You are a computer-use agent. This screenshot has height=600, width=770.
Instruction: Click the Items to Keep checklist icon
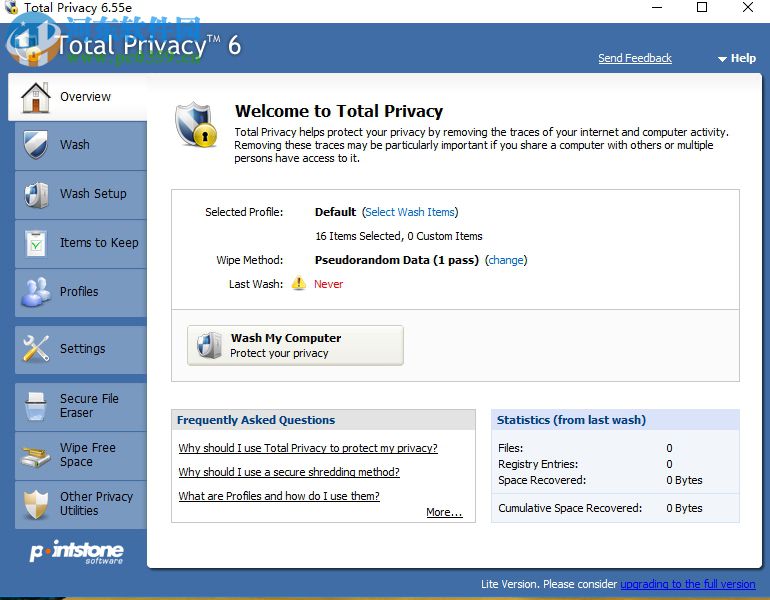coord(35,243)
